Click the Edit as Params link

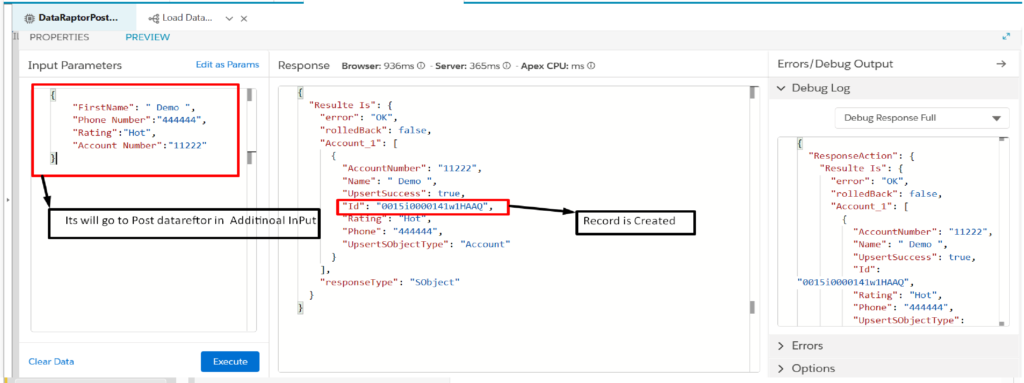(x=227, y=65)
